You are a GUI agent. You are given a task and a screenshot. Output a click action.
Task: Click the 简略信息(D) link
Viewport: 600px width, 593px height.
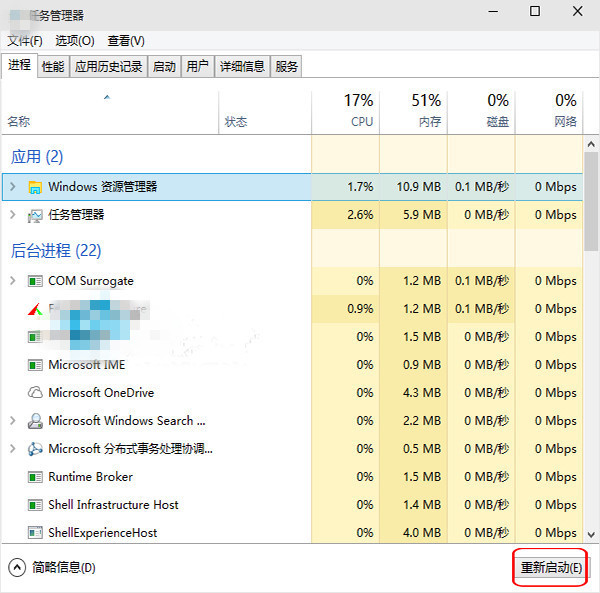[x=64, y=567]
